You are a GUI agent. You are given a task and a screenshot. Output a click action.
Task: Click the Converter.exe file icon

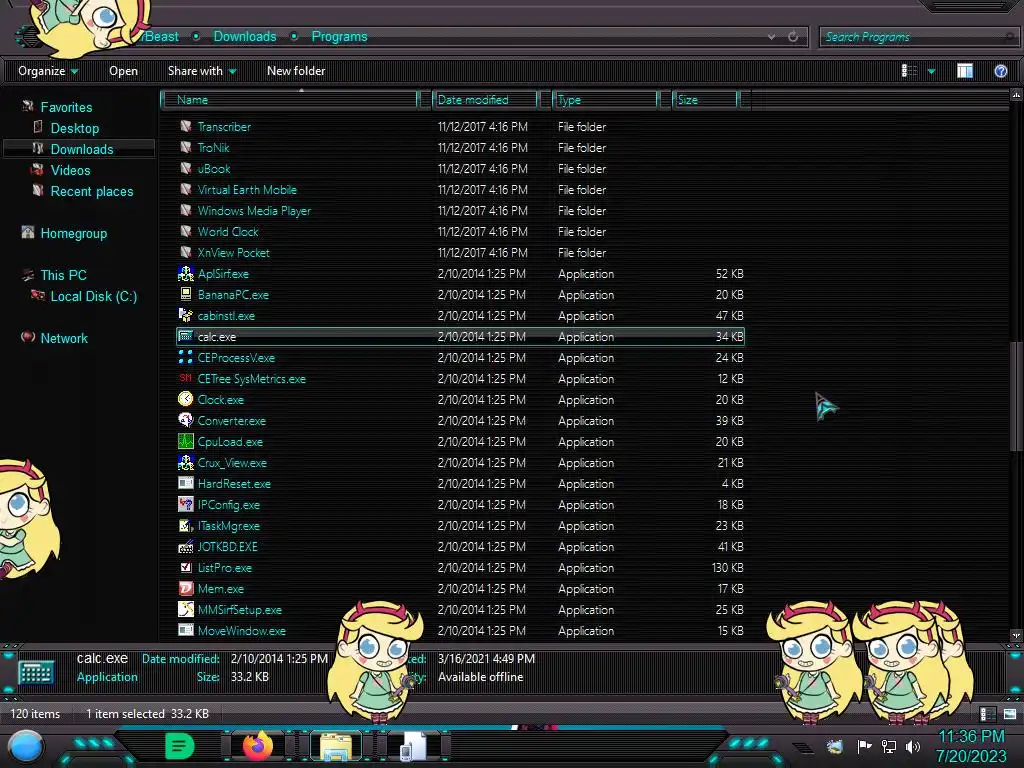click(185, 420)
